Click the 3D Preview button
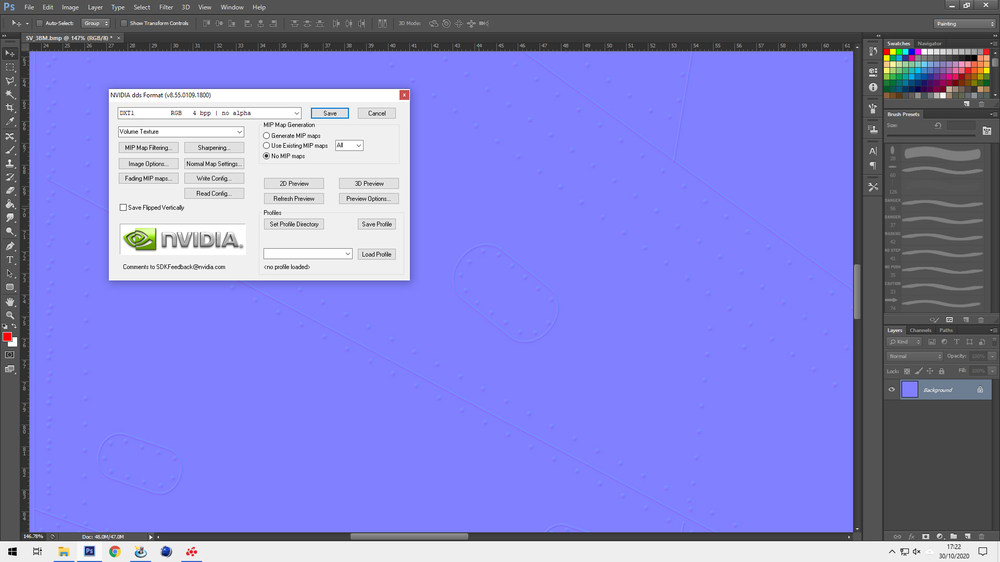 point(369,184)
